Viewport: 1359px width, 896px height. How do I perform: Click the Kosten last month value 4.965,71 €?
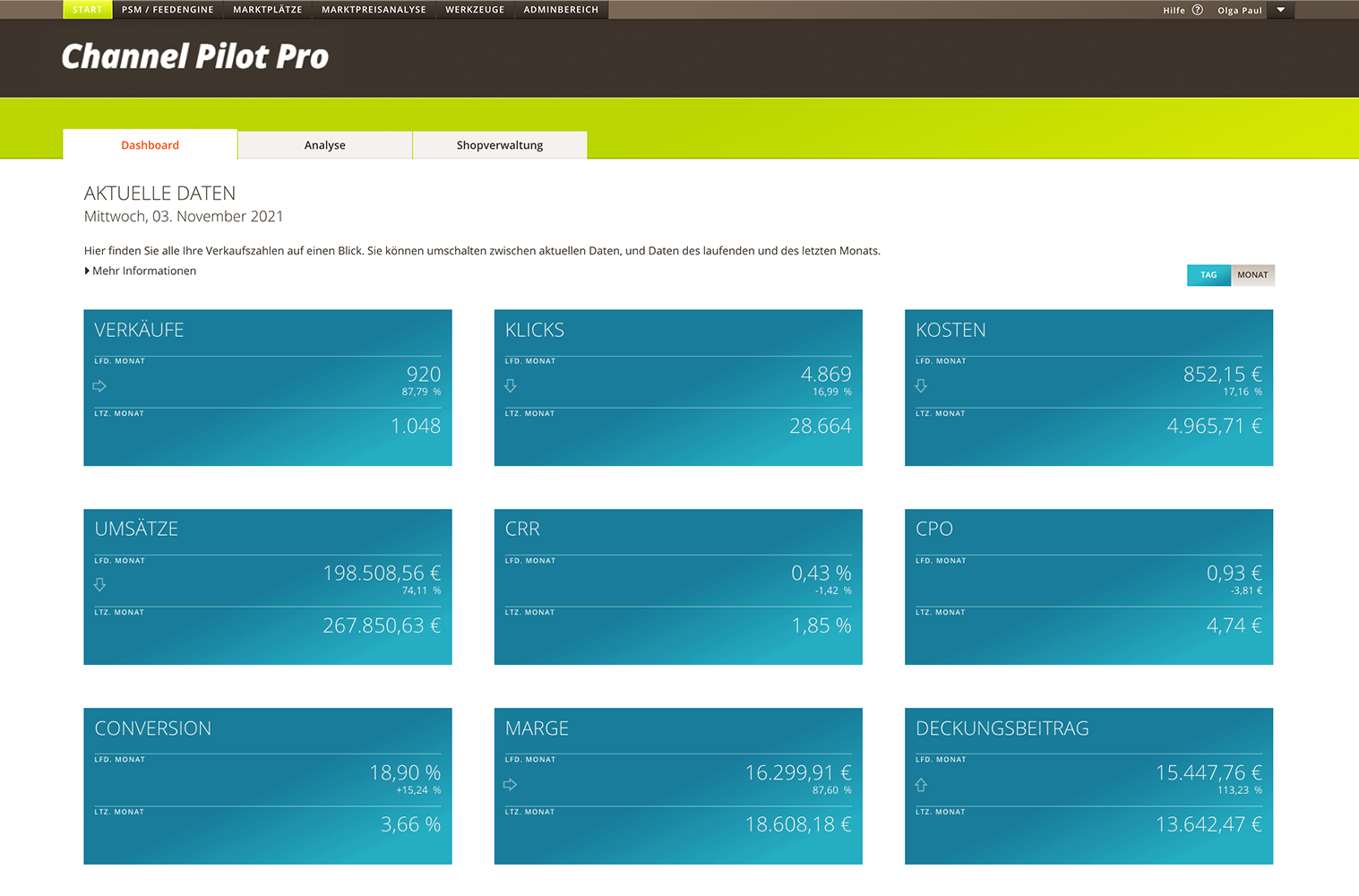tap(1215, 426)
